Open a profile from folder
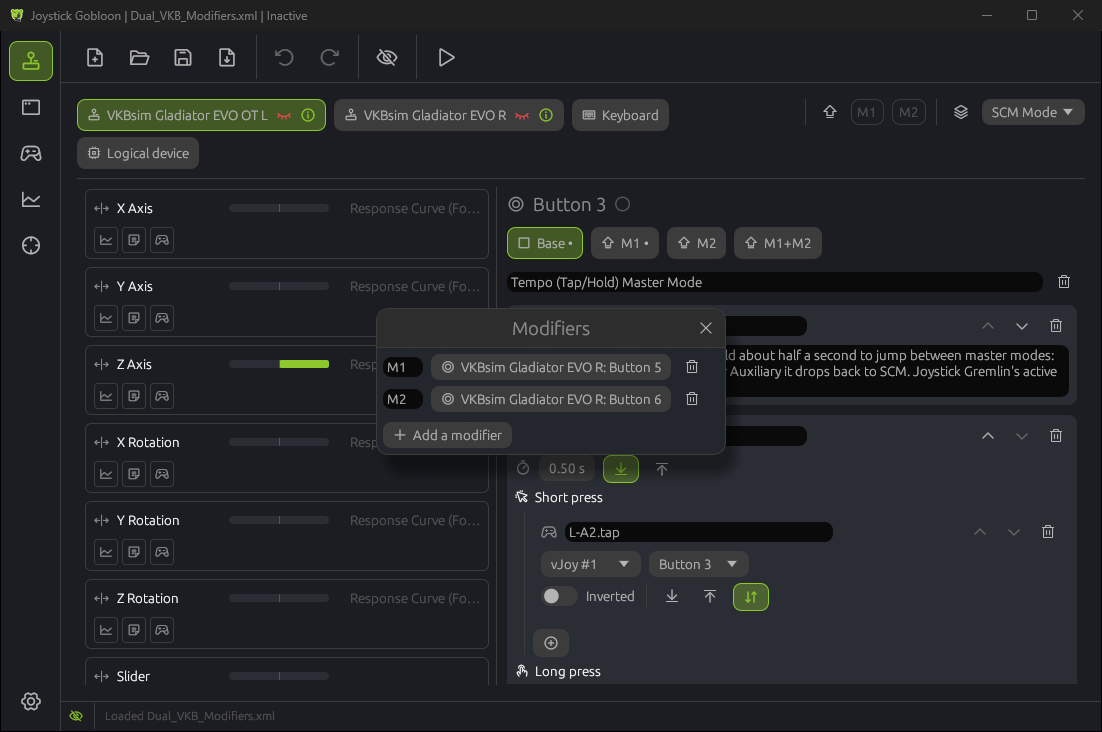Screen dimensions: 1102x732 139,58
